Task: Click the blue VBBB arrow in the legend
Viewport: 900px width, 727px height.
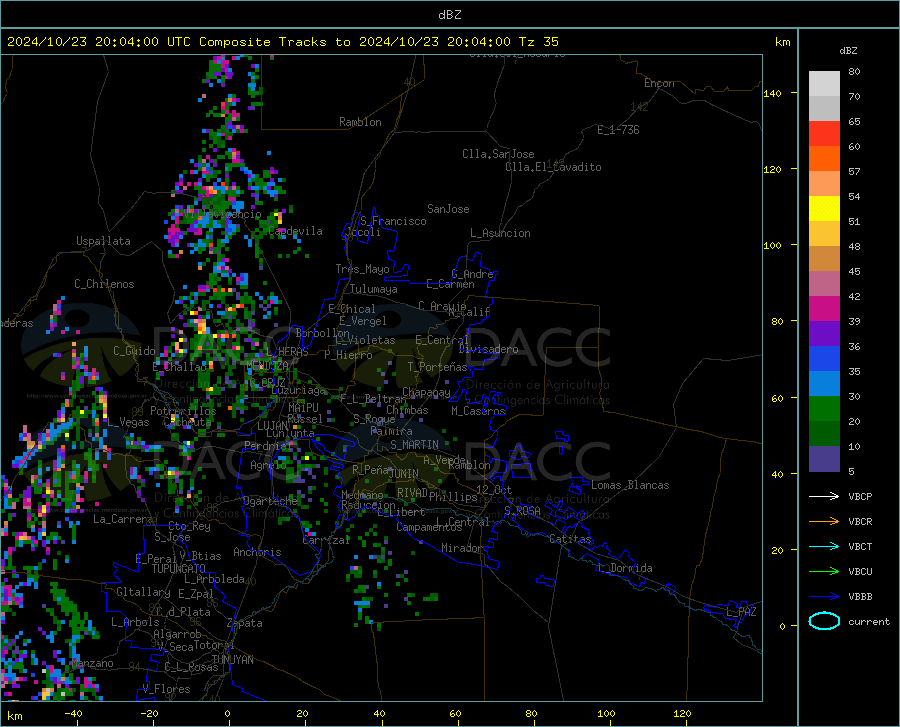Action: tap(824, 596)
